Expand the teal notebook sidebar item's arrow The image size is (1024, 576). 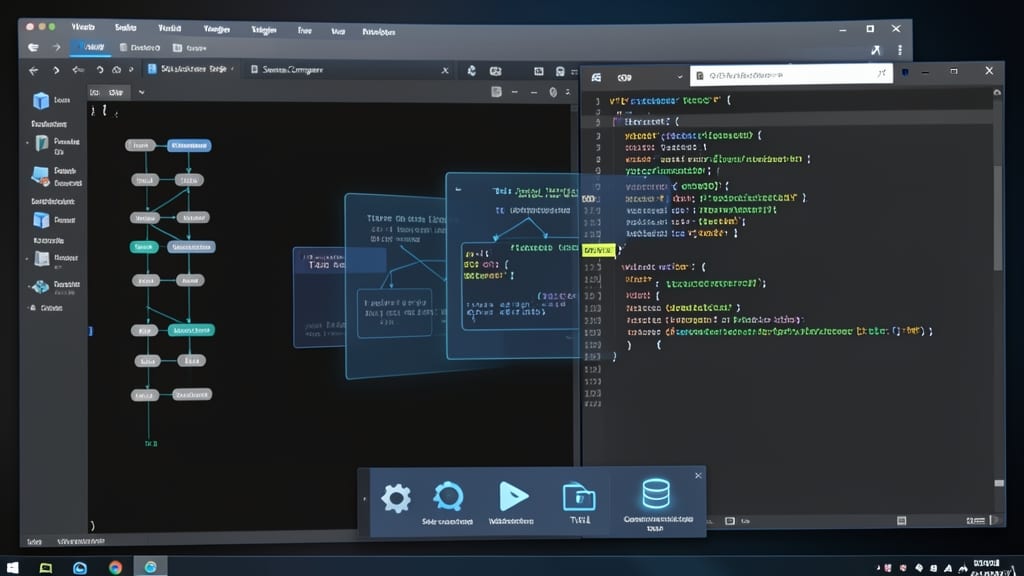(27, 142)
